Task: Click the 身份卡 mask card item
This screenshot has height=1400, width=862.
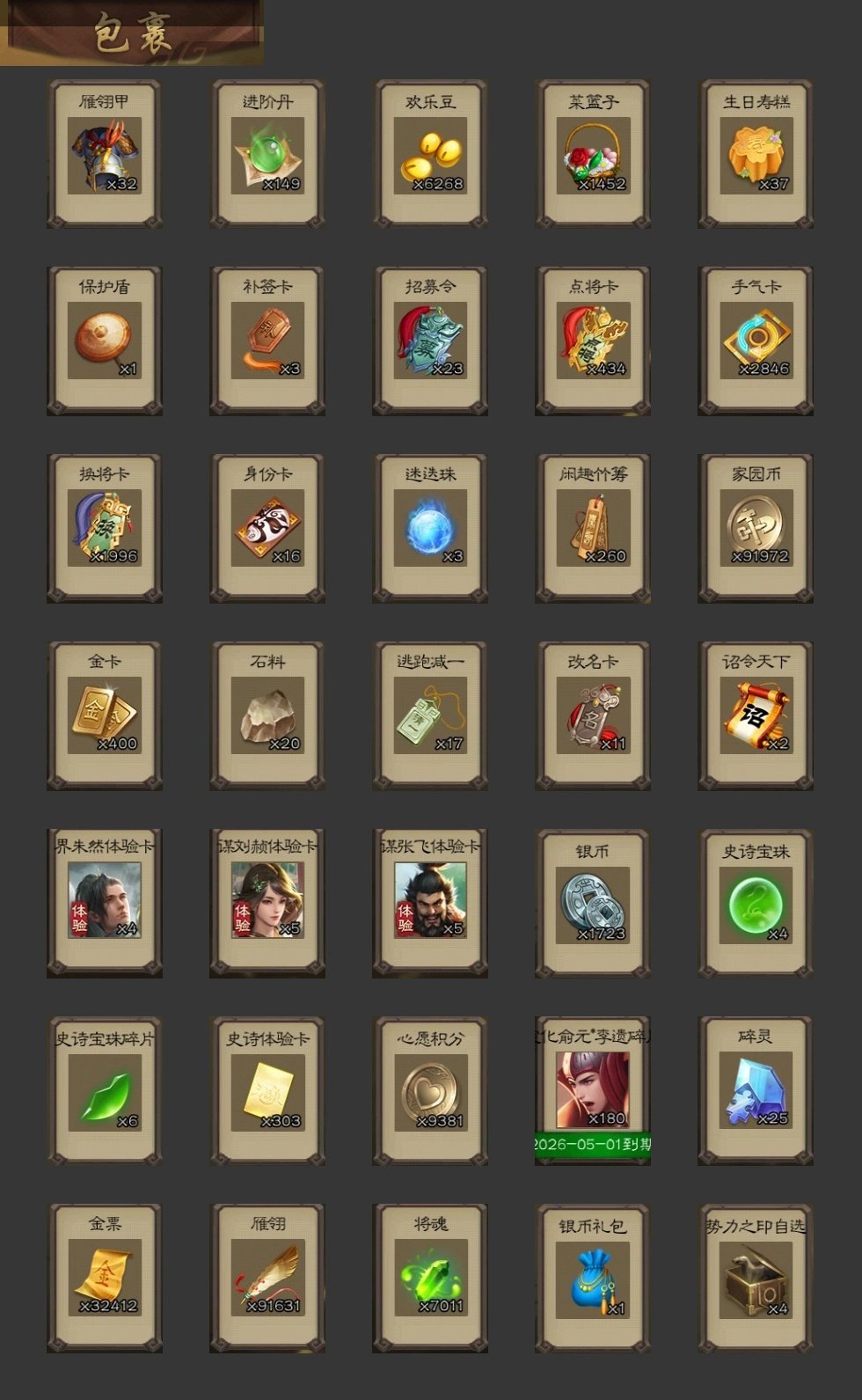Action: pyautogui.click(x=267, y=529)
